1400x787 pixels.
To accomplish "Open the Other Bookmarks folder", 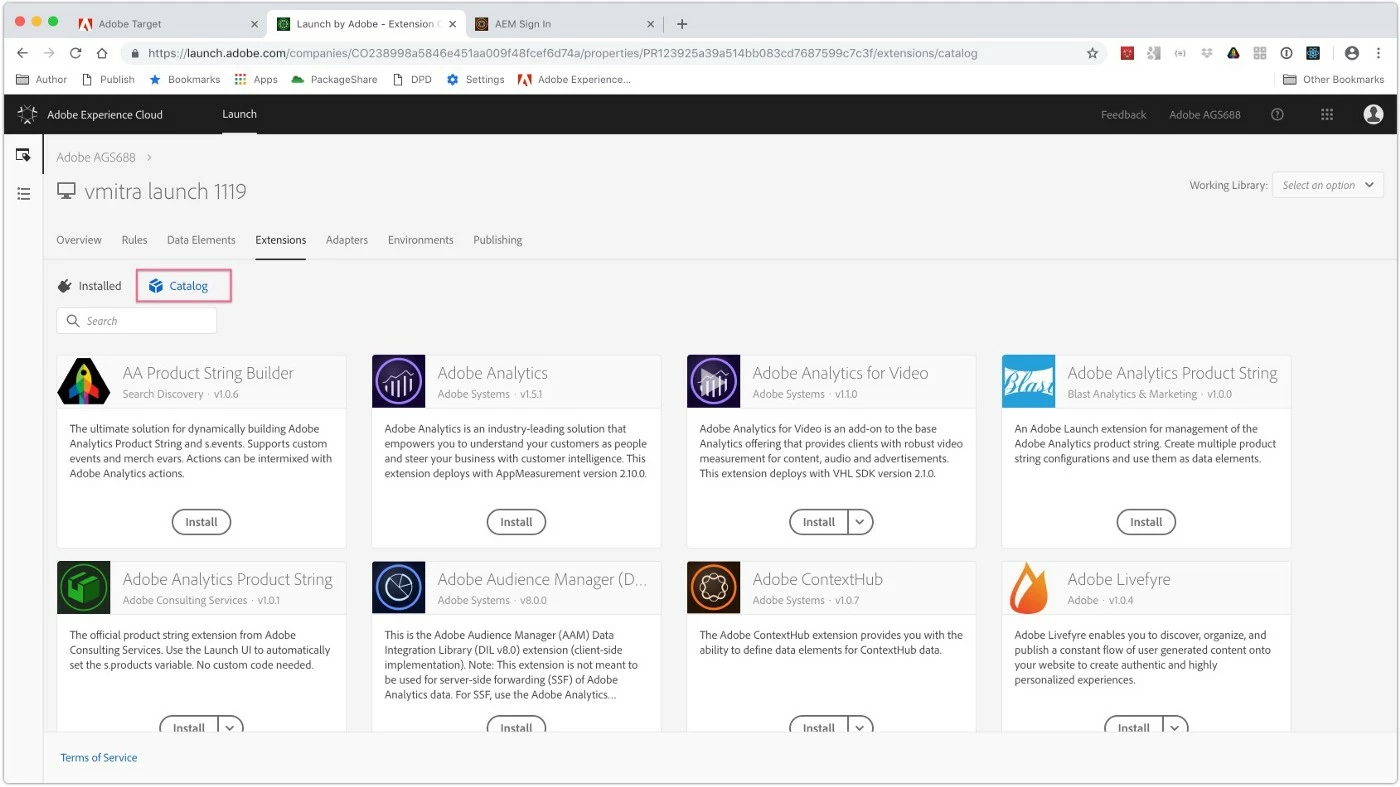I will pyautogui.click(x=1334, y=79).
